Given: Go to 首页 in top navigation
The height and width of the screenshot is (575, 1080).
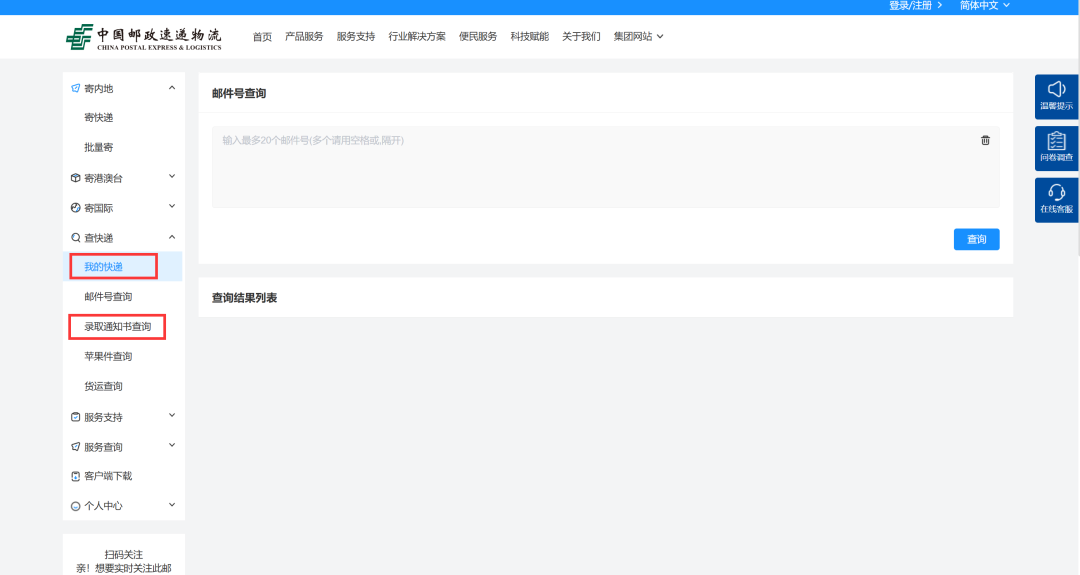Looking at the screenshot, I should click(262, 36).
